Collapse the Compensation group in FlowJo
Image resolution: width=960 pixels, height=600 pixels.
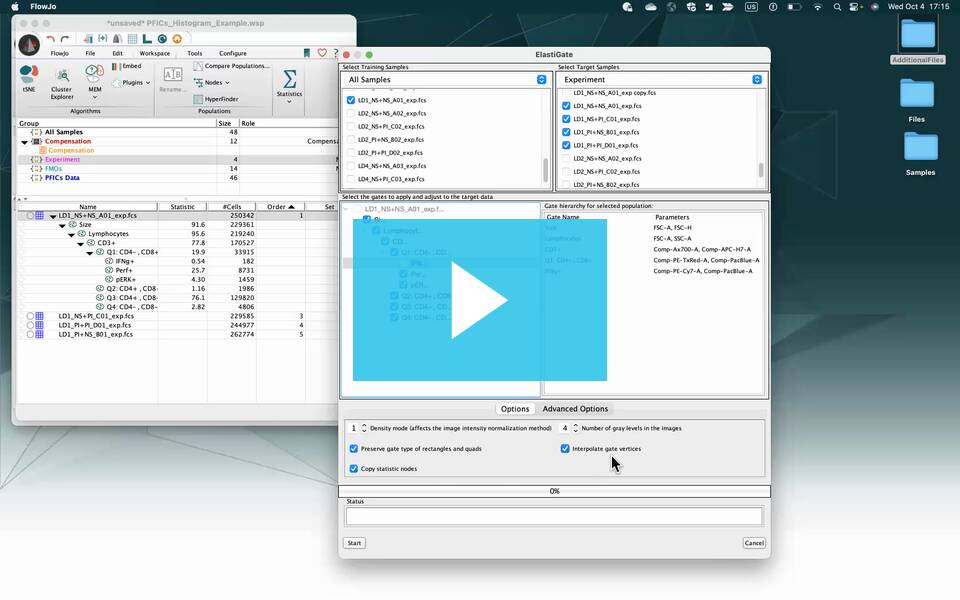click(24, 141)
